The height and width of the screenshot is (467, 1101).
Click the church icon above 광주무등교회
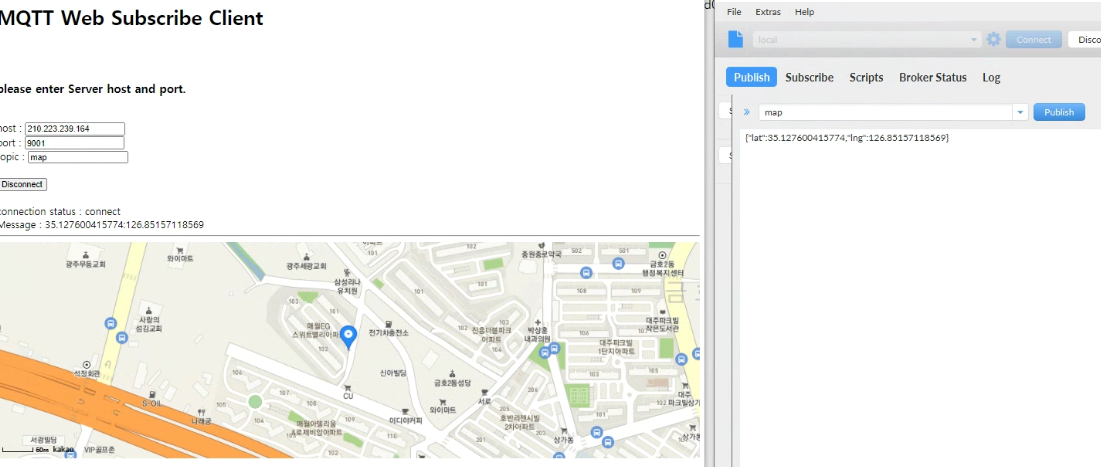[86, 254]
